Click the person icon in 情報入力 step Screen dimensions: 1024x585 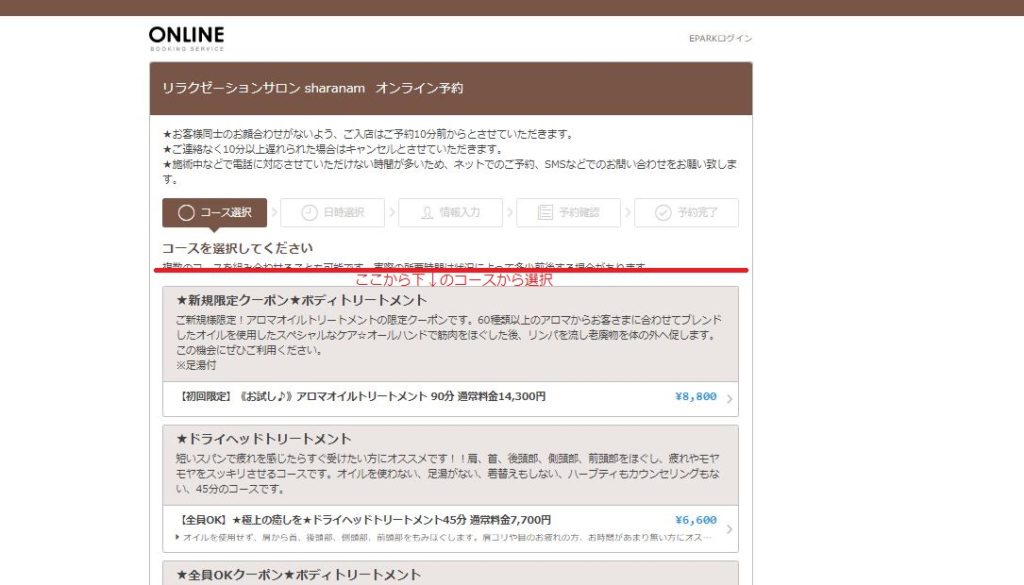427,213
